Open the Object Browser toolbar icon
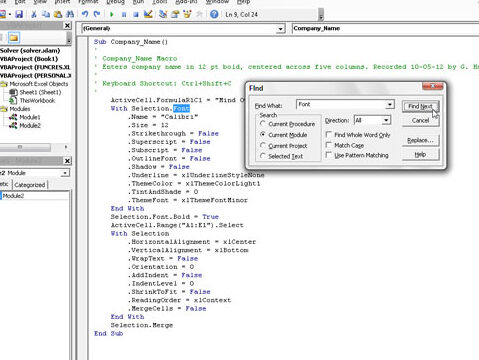This screenshot has width=479, height=360. point(187,14)
